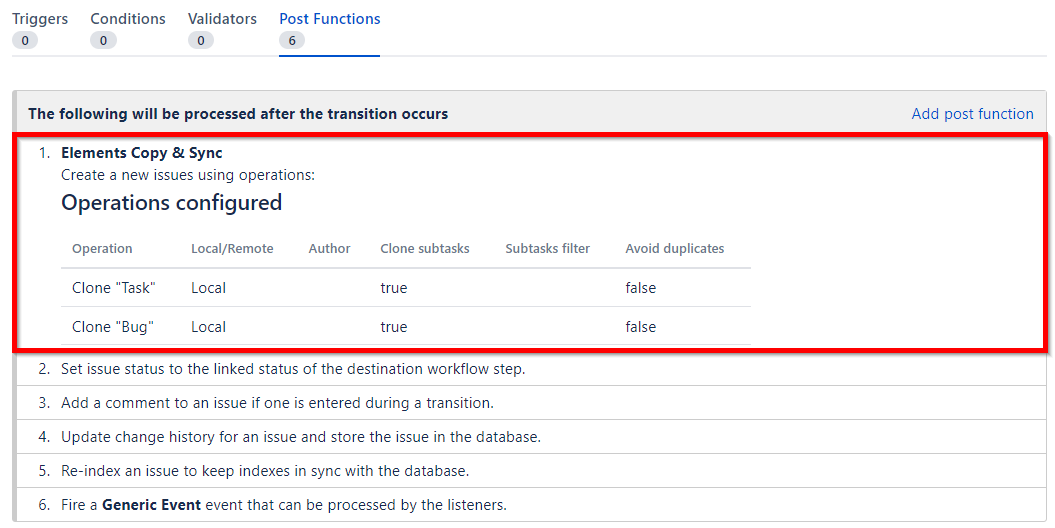Click the Subtasks filter column header
This screenshot has height=528, width=1055.
click(x=547, y=249)
